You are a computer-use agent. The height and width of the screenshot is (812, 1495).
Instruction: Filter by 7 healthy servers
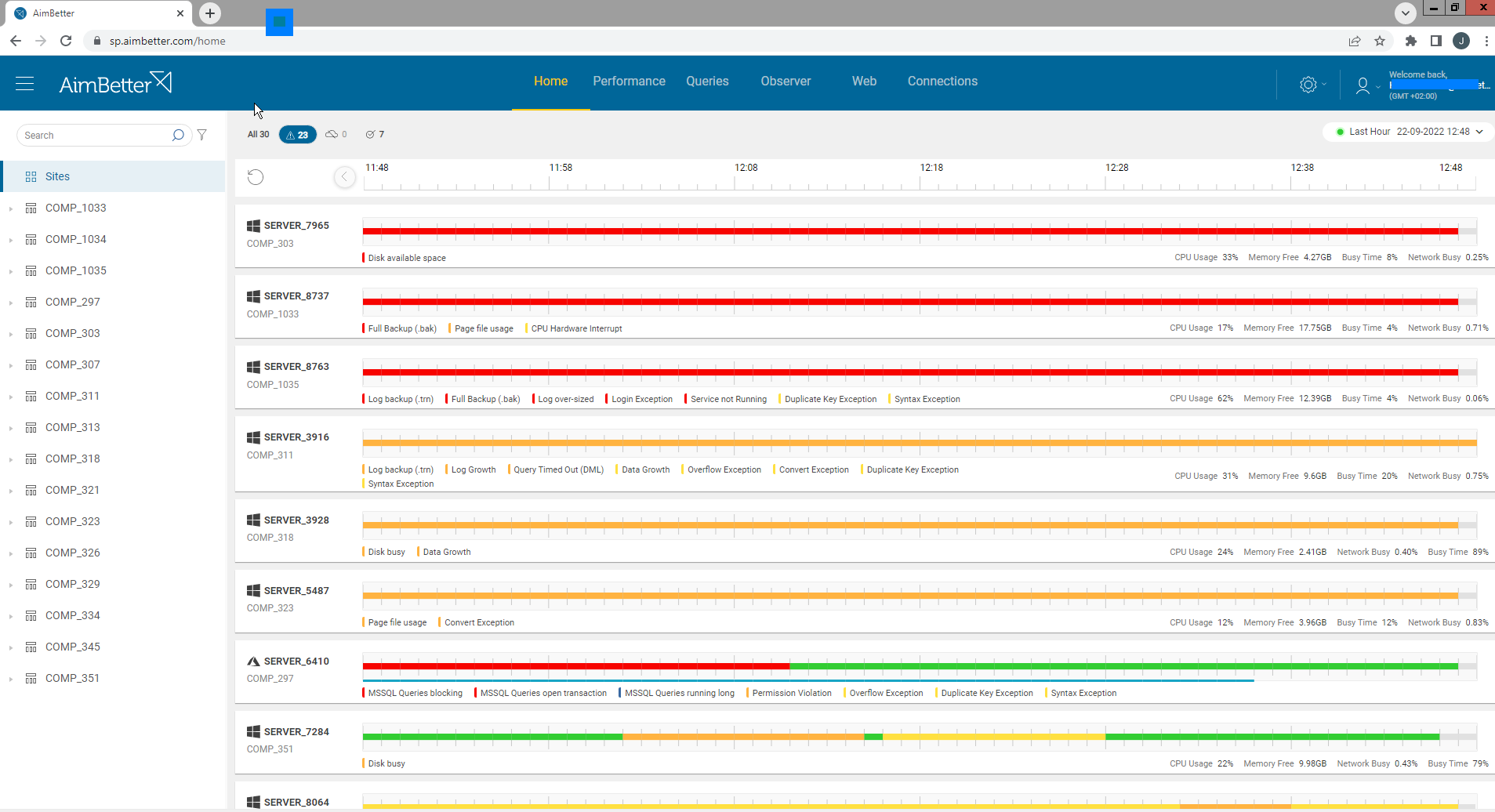coord(375,135)
